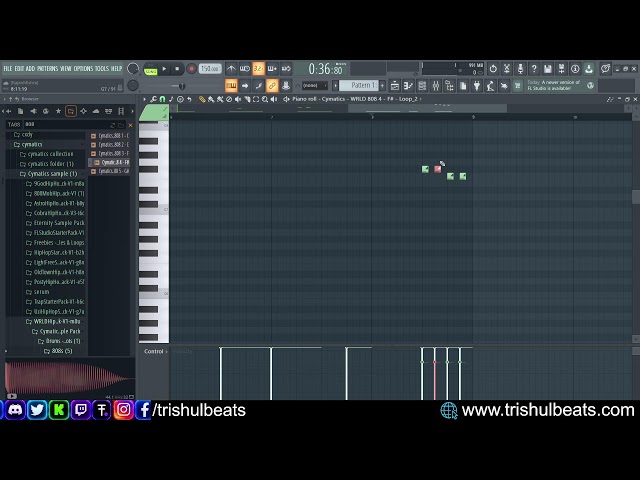Image resolution: width=640 pixels, height=480 pixels.
Task: Save the project with the floppy icon
Action: (x=548, y=69)
